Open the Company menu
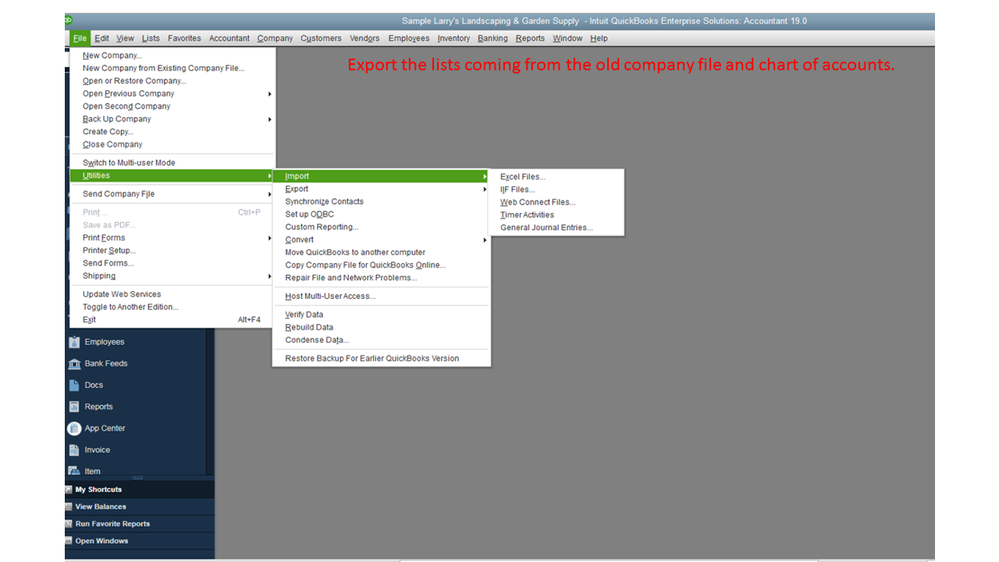Viewport: 999px width, 562px height. pyautogui.click(x=275, y=38)
